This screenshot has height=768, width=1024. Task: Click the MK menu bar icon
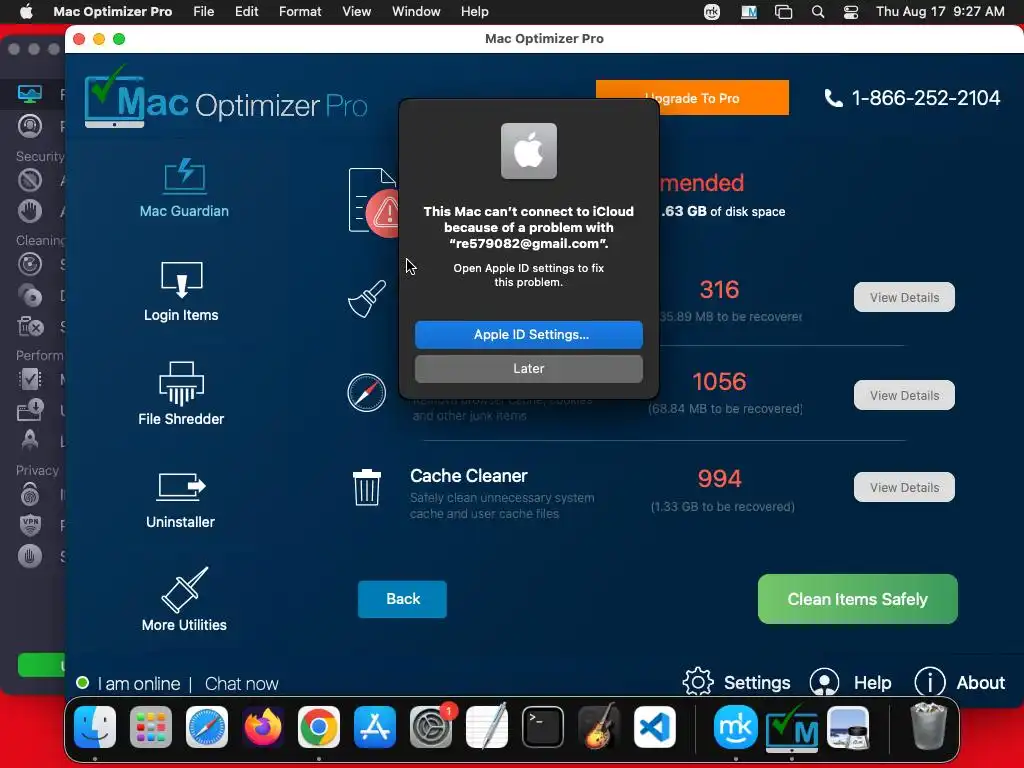pyautogui.click(x=712, y=12)
